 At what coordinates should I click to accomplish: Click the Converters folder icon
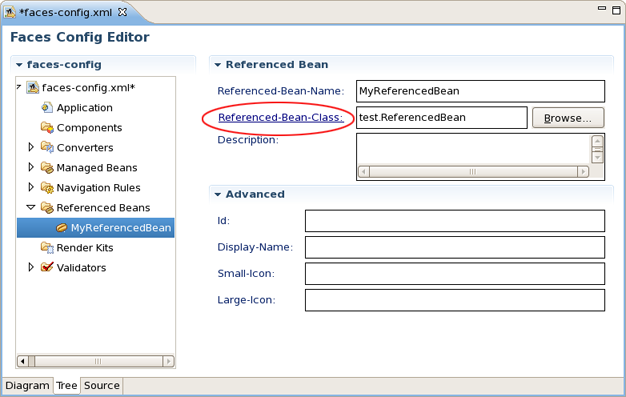(x=47, y=147)
